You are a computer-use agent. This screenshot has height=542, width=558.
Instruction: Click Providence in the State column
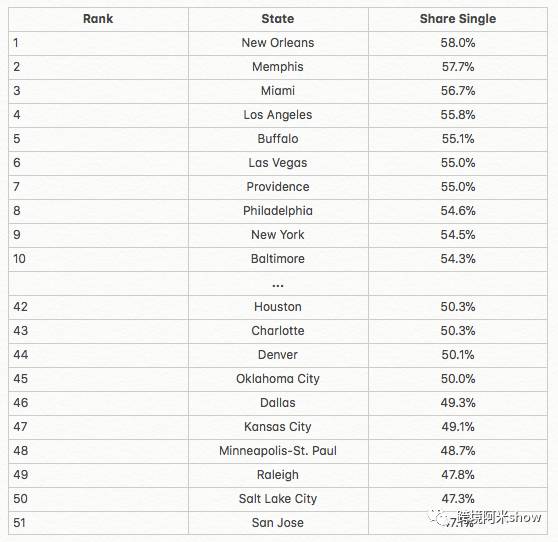coord(278,187)
